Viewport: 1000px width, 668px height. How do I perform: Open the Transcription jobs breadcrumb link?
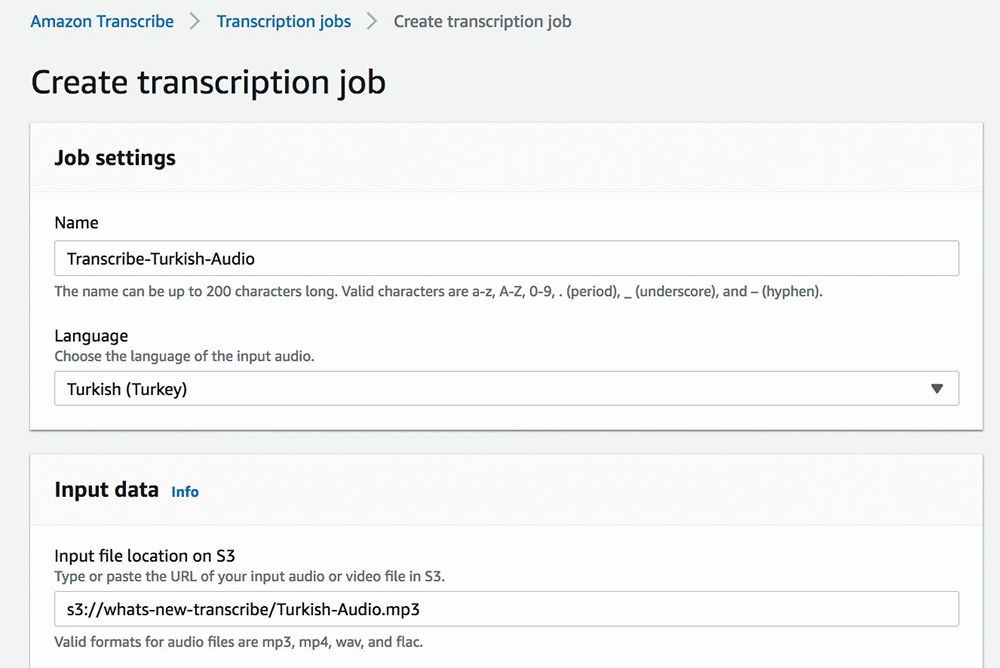click(283, 21)
